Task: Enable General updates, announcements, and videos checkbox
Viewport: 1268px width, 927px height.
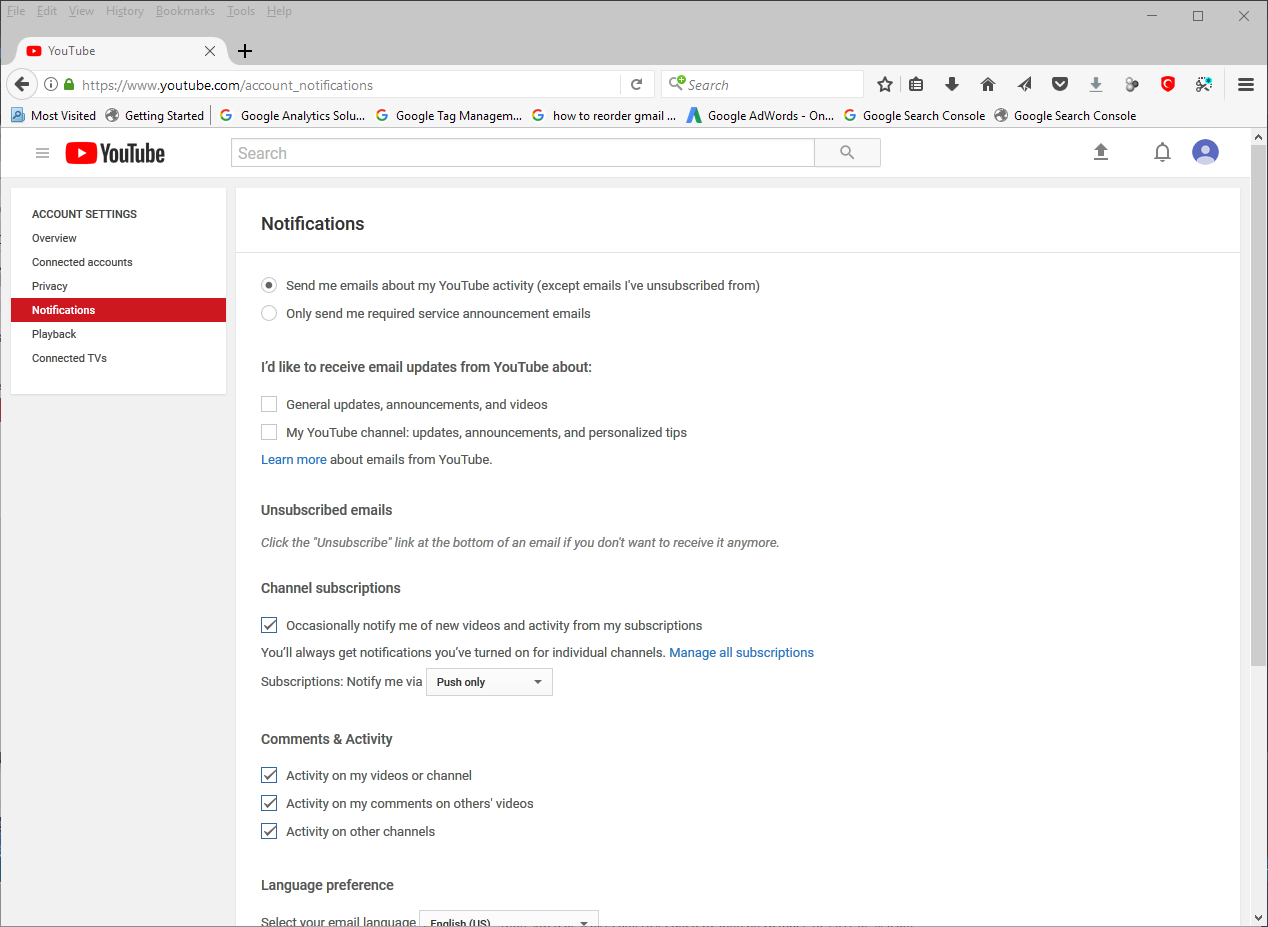Action: 269,404
